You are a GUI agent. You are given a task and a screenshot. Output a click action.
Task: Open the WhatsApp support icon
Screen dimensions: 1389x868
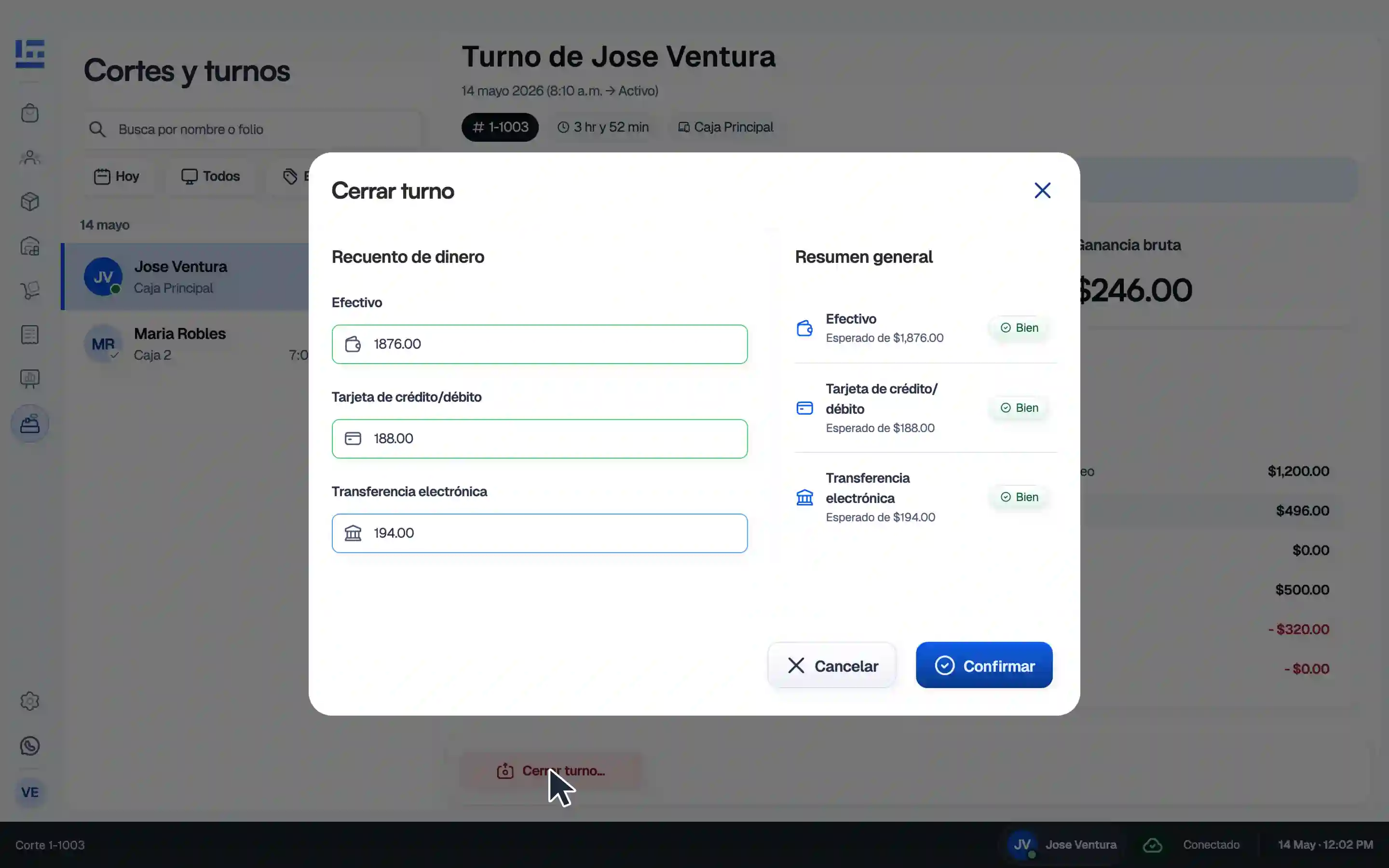(30, 746)
